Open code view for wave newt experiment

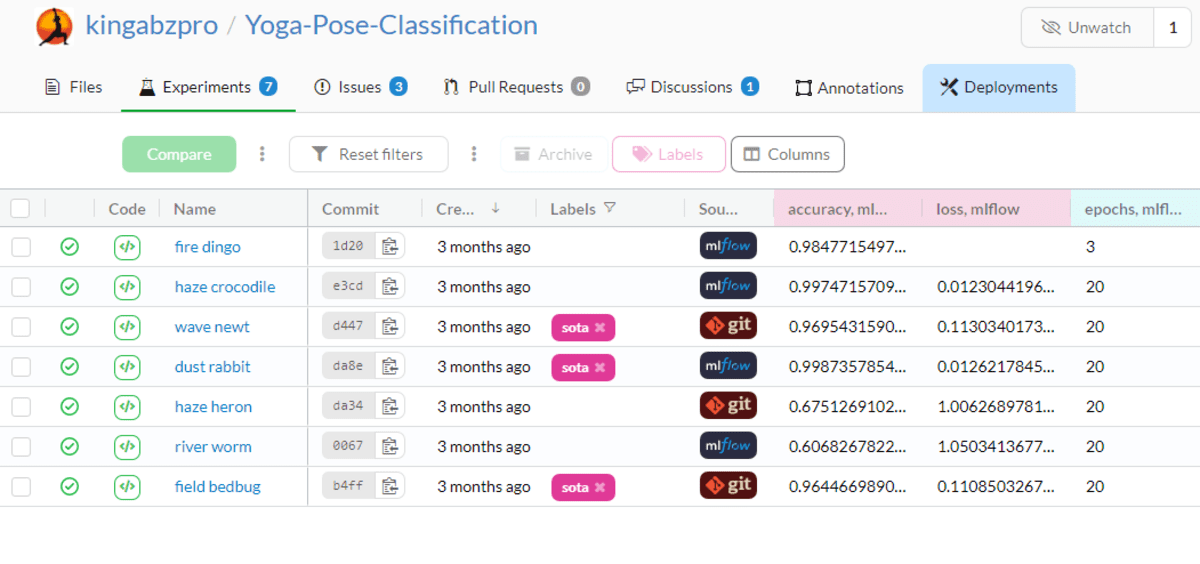click(127, 327)
